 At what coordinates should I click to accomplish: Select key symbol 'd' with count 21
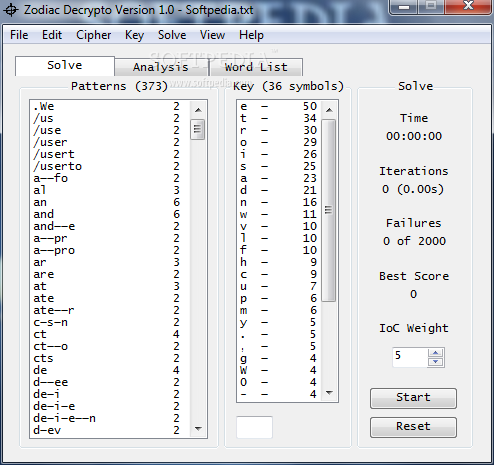tap(279, 190)
